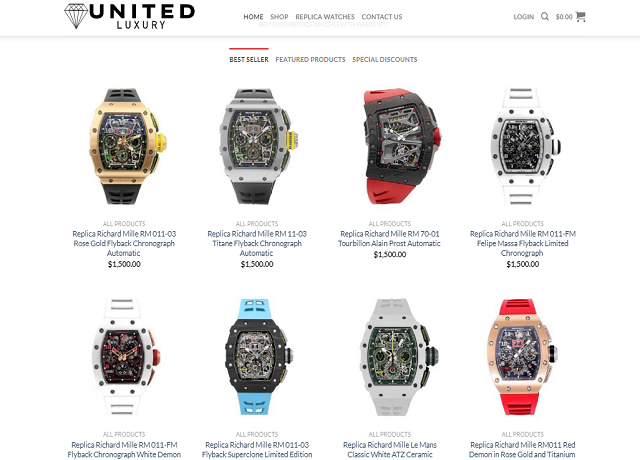Open the Home menu item
Screen dimensions: 640x460
253,17
